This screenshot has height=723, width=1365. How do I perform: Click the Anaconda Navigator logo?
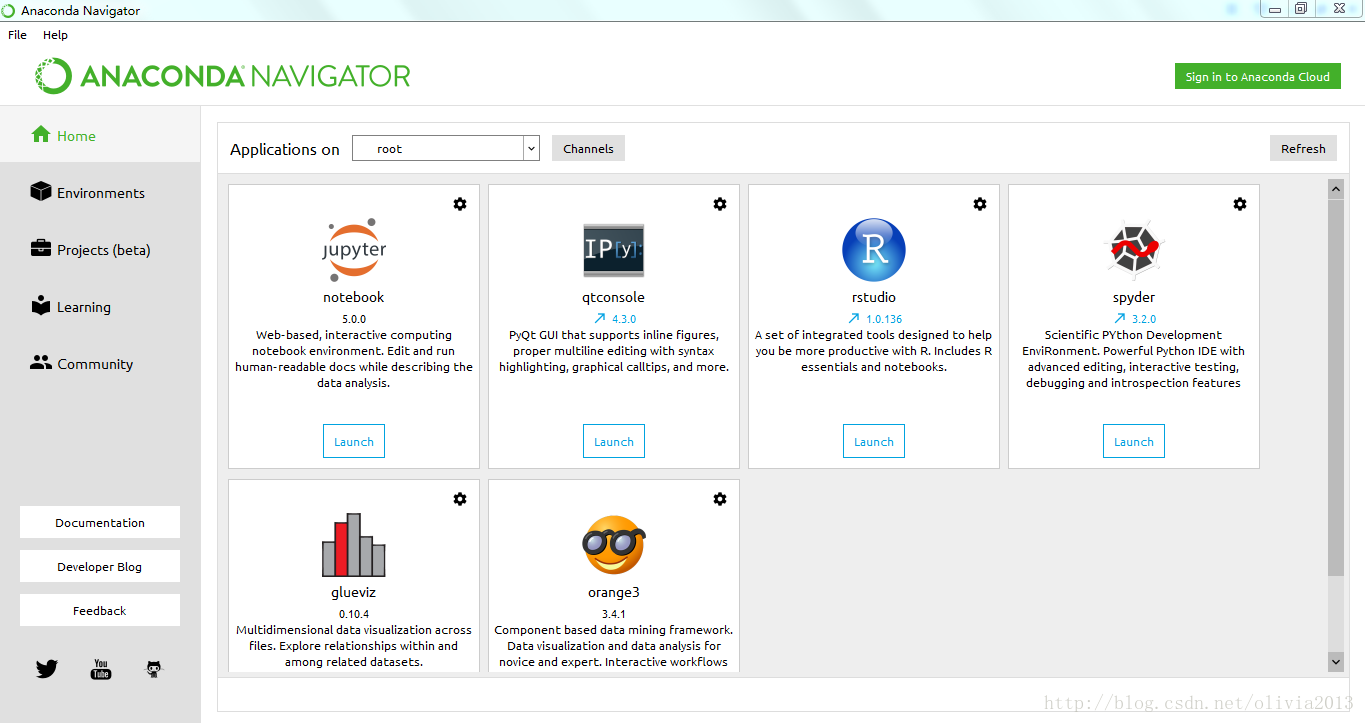[x=223, y=76]
